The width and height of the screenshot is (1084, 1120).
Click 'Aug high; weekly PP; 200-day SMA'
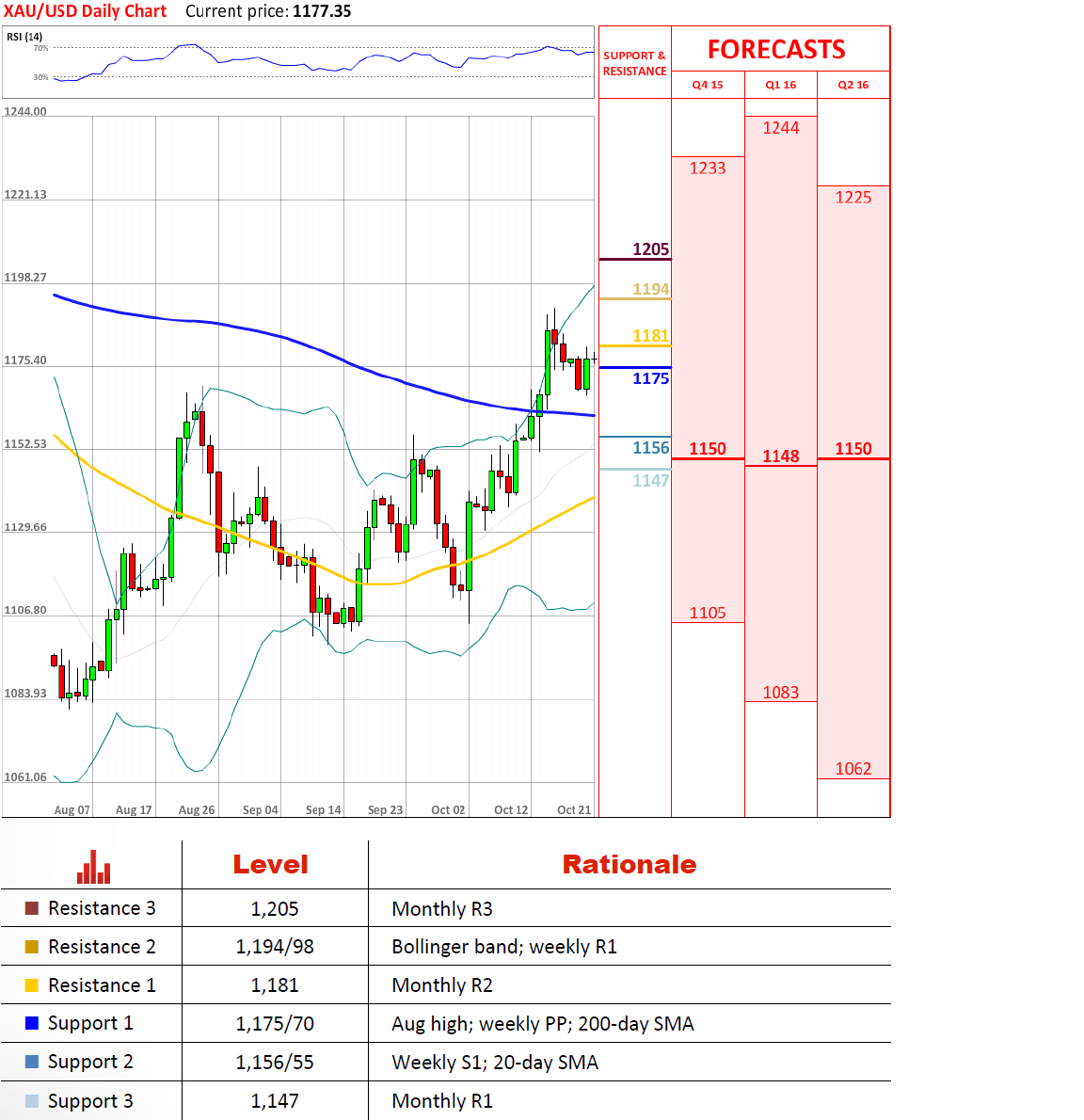coord(543,1024)
